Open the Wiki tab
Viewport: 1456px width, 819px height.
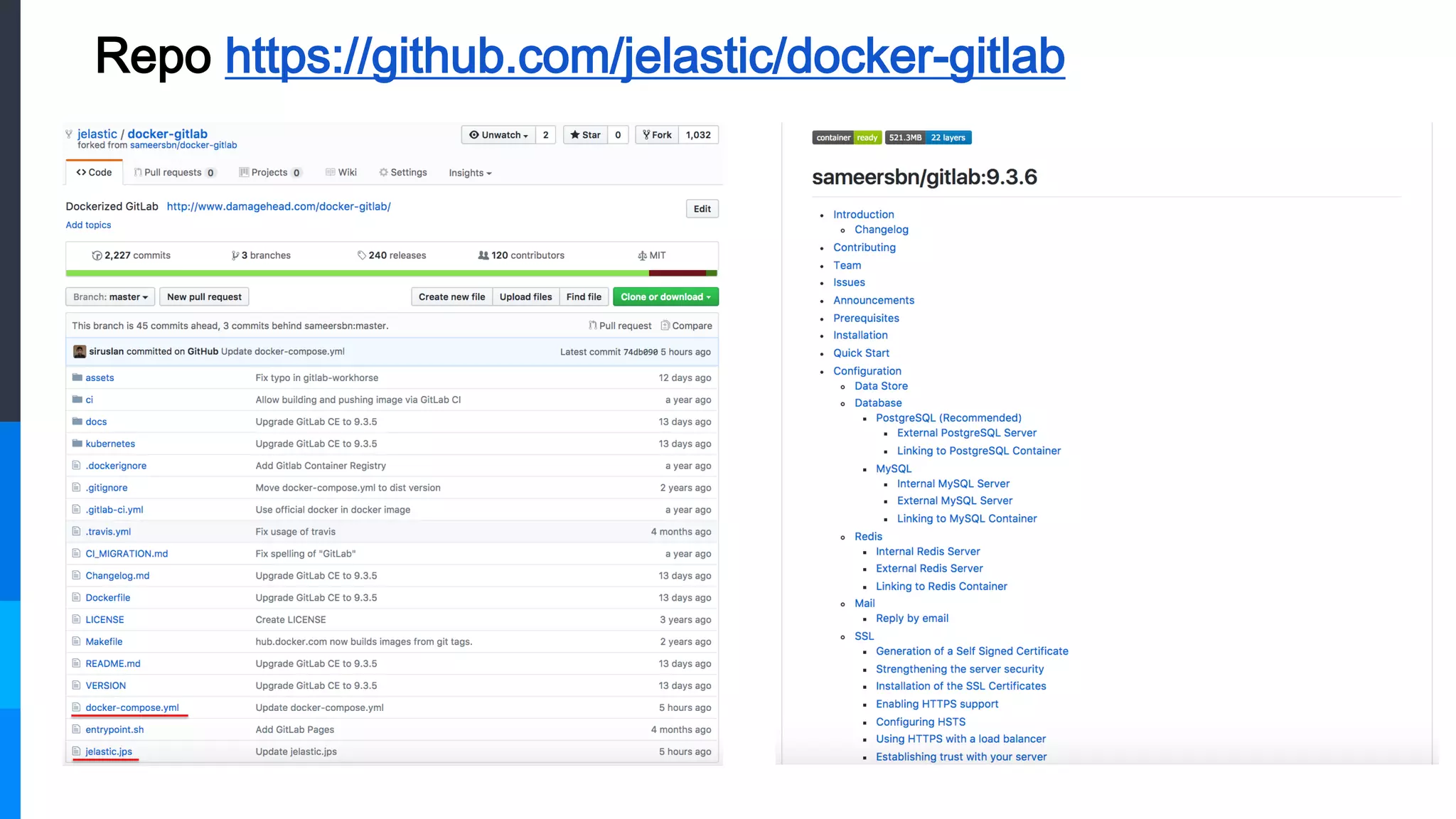click(x=341, y=173)
